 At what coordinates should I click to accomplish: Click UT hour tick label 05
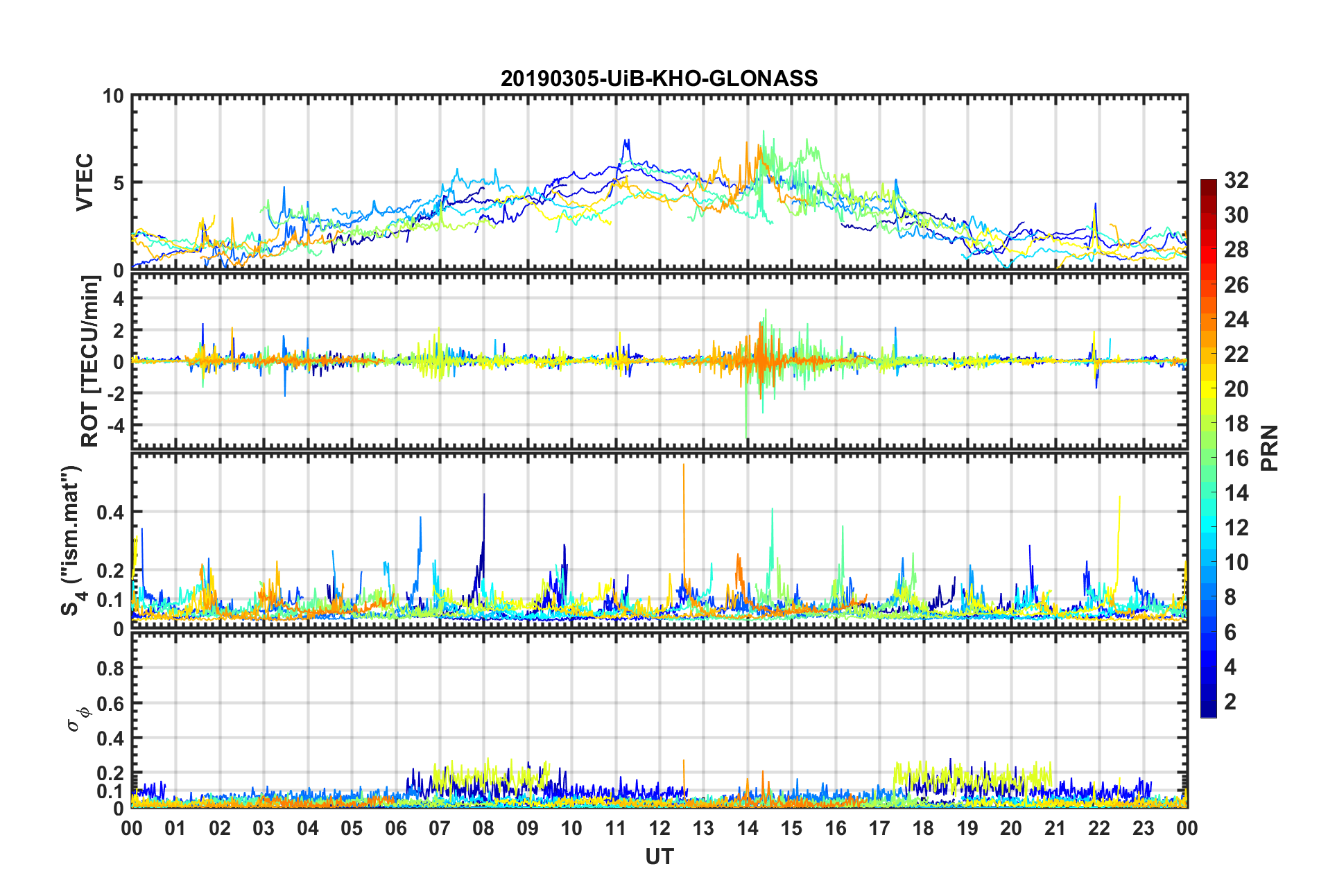coord(352,828)
